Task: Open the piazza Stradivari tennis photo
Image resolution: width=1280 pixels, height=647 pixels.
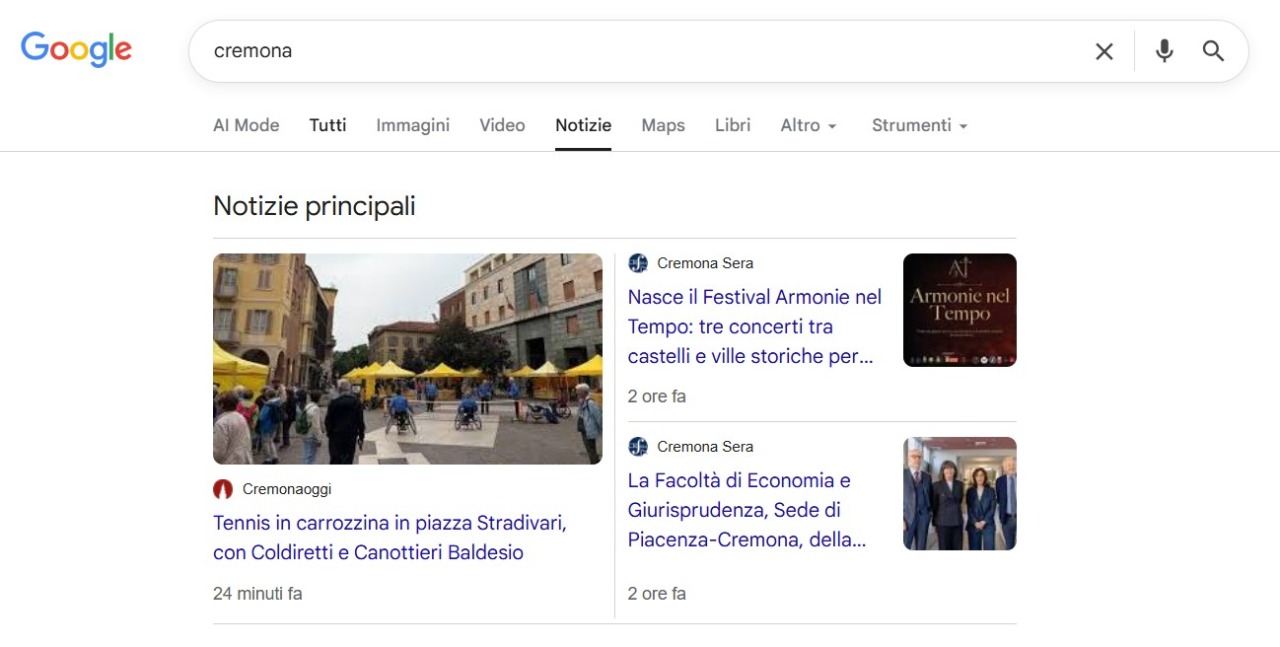Action: tap(408, 359)
